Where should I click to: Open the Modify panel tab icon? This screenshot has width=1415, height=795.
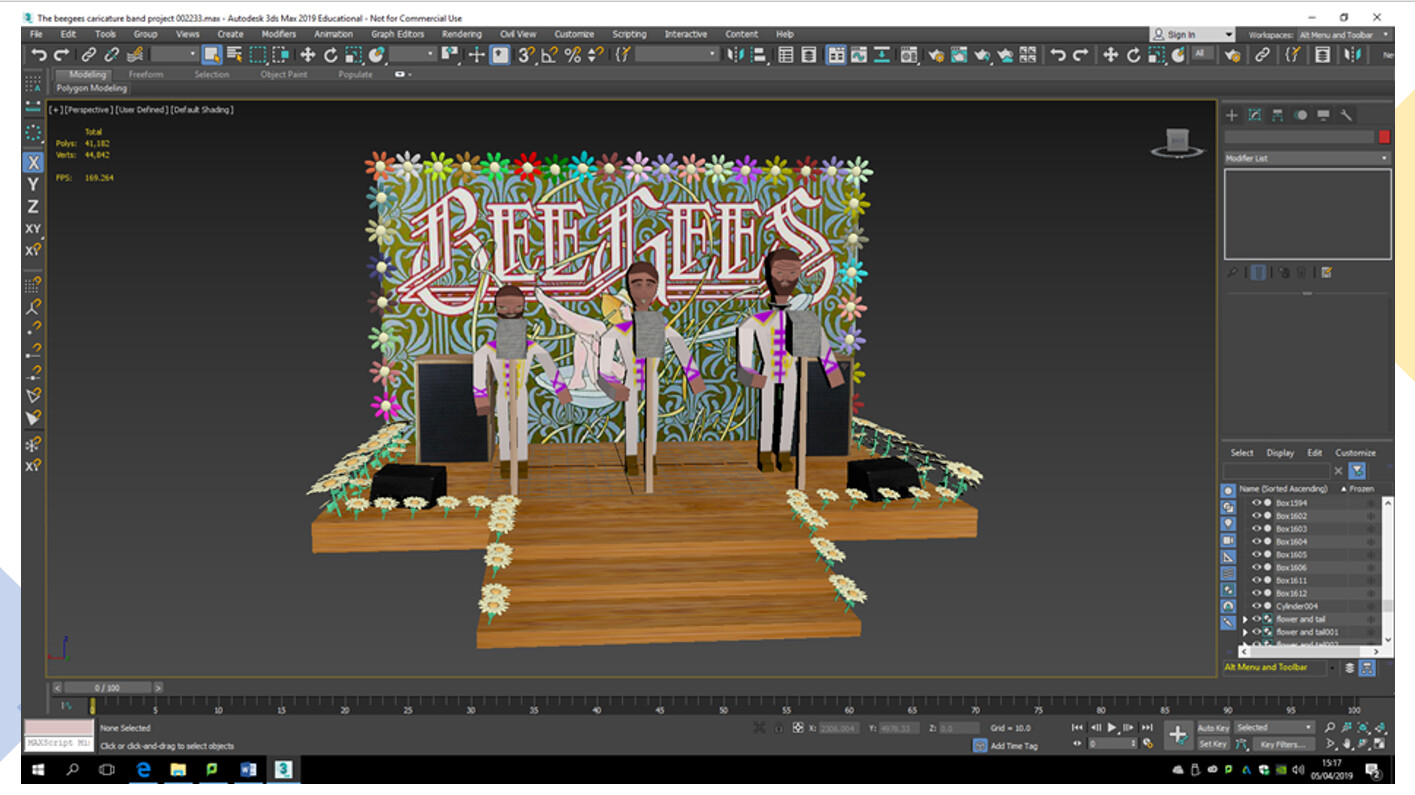(x=1254, y=115)
